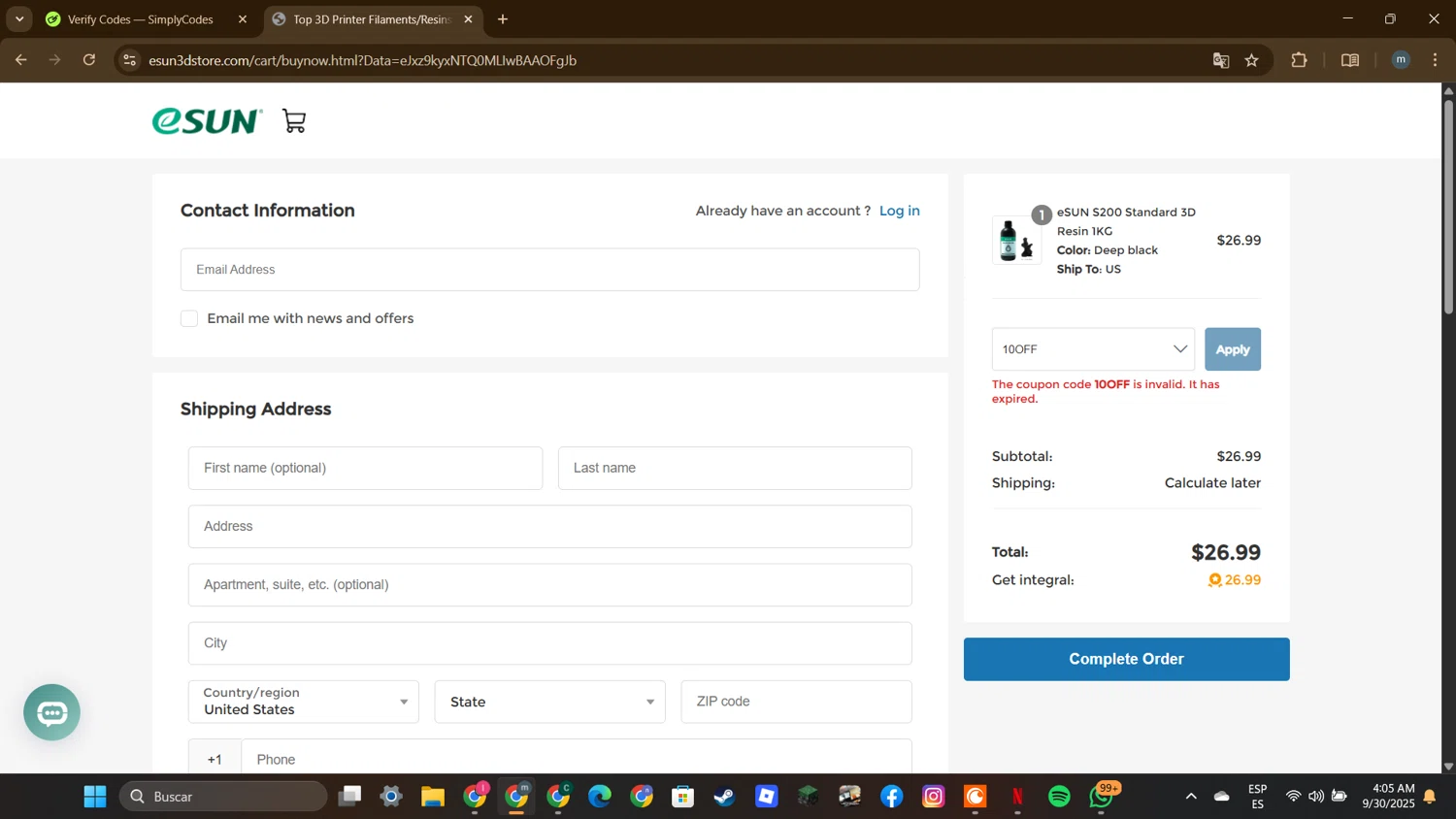Screen dimensions: 1456x819
Task: Switch to Verify Codes SimplyCodes tab
Action: [139, 19]
